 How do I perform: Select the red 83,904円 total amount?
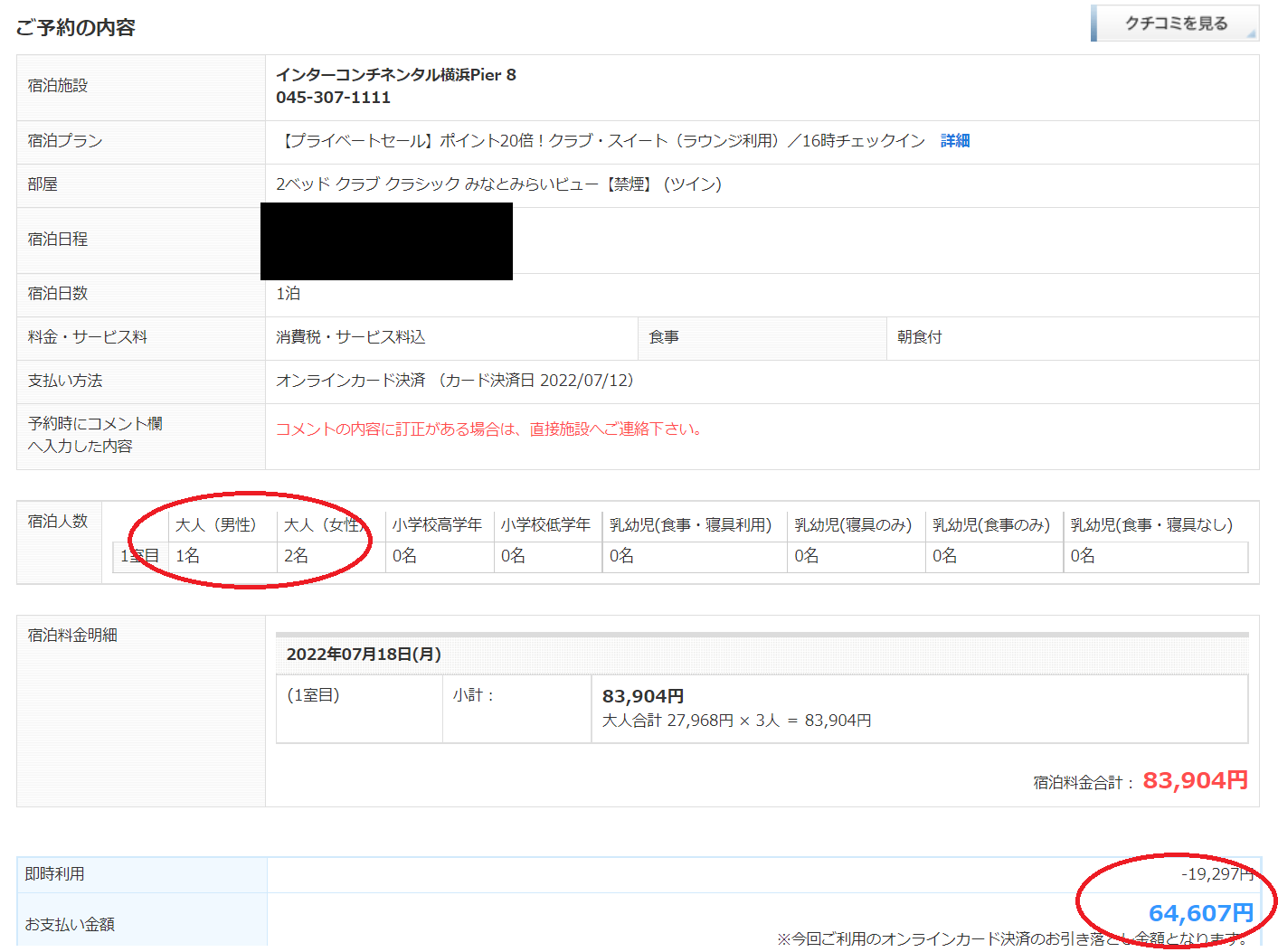[x=1196, y=780]
